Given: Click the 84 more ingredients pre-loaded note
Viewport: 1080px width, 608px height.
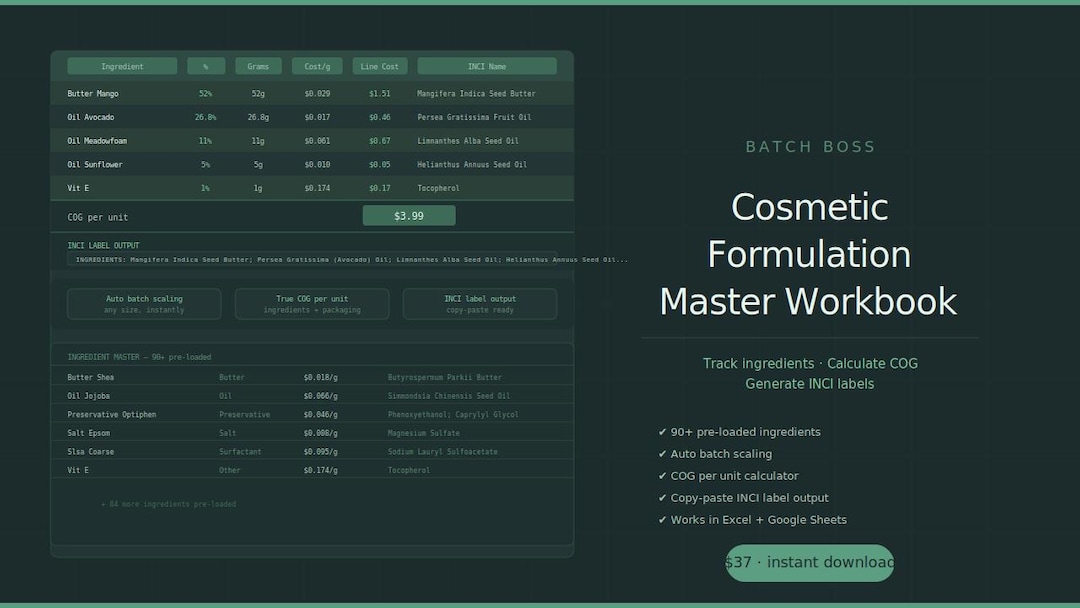Looking at the screenshot, I should click(169, 504).
